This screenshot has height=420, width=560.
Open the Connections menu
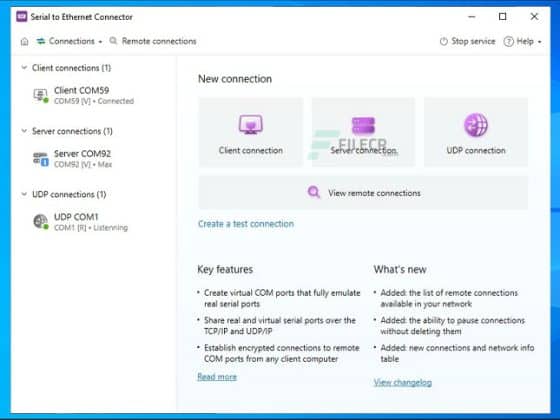[x=69, y=41]
